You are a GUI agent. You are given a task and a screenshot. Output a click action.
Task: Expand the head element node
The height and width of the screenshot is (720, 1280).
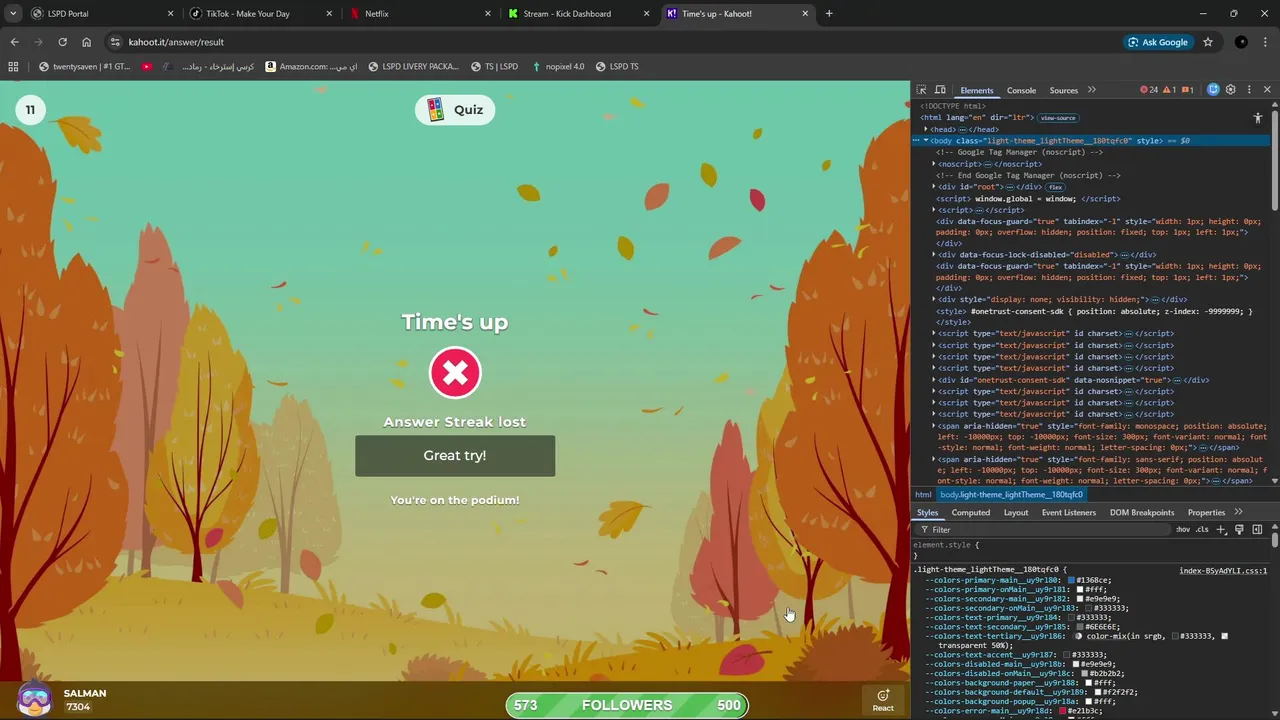[x=926, y=129]
